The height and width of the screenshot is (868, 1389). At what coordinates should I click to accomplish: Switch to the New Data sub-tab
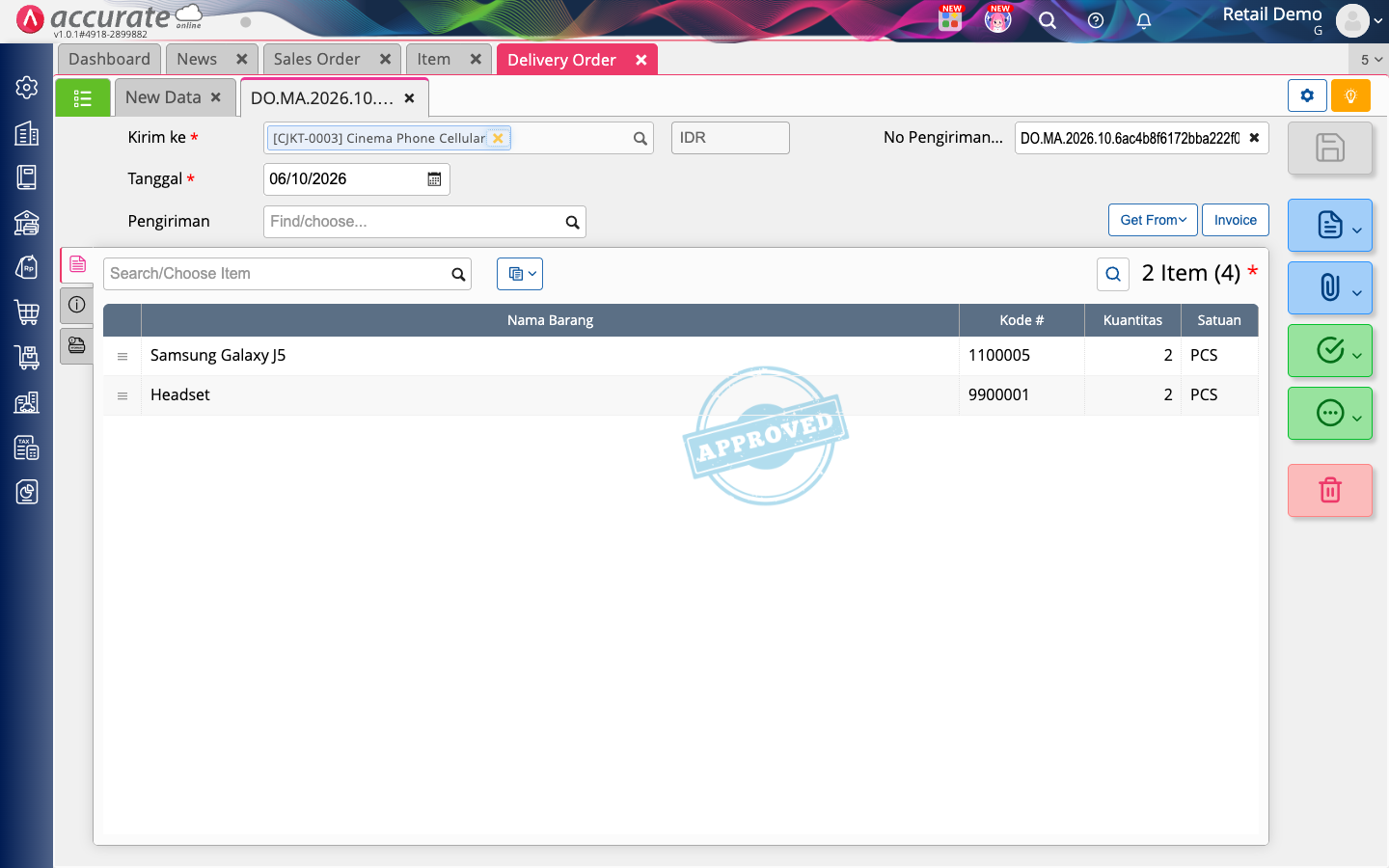(163, 97)
